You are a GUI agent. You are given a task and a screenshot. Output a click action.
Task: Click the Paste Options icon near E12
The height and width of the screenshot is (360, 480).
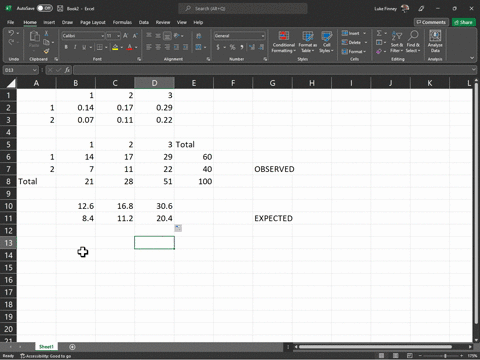pos(178,228)
